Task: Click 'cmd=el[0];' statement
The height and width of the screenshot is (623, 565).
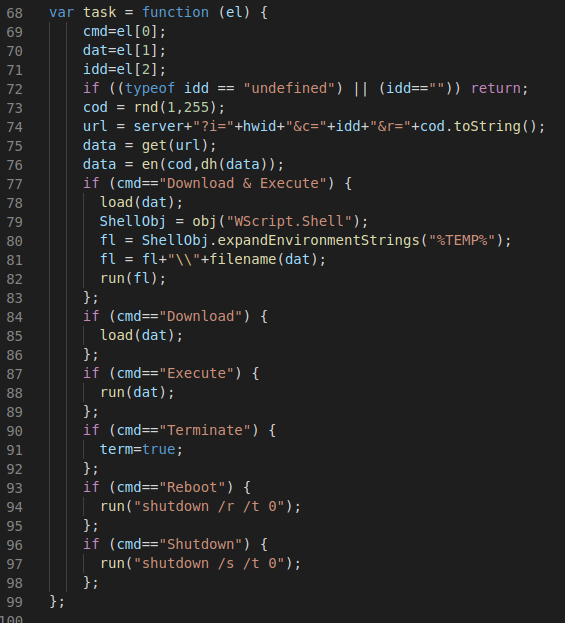Action: (x=124, y=31)
